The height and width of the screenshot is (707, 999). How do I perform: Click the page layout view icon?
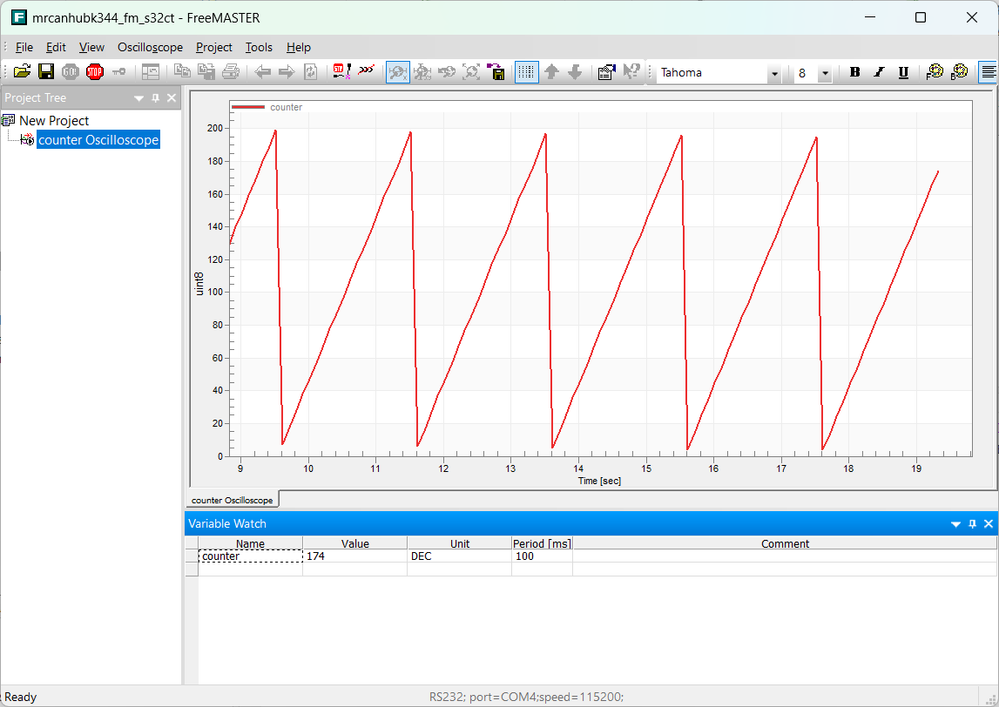coord(150,72)
